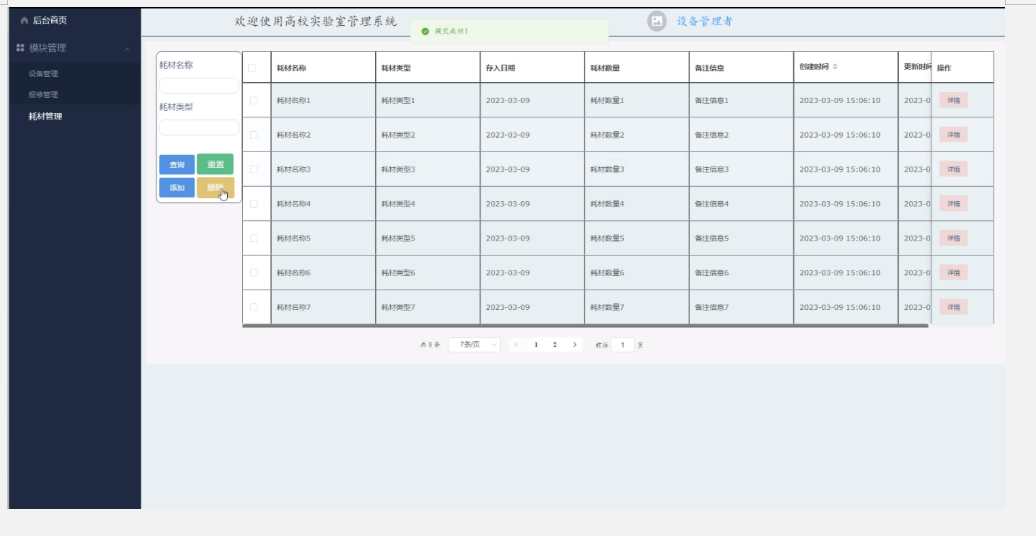Go to page 2 in pagination

(555, 344)
